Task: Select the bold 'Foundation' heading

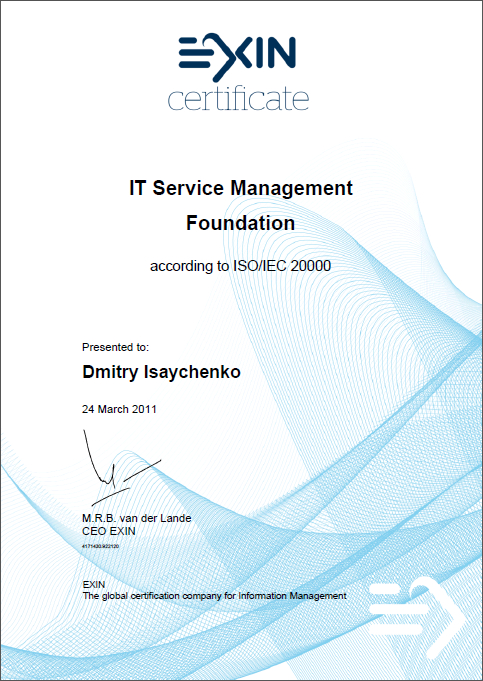Action: pos(241,224)
